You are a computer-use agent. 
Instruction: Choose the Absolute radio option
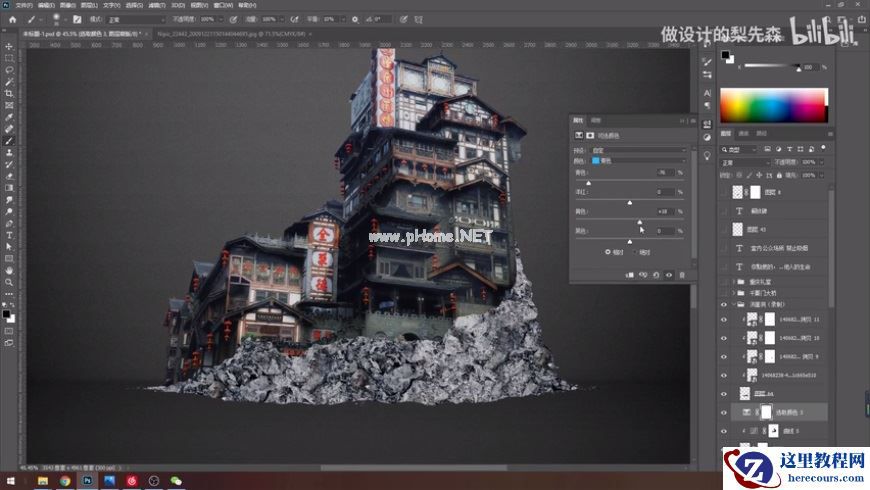click(x=635, y=252)
